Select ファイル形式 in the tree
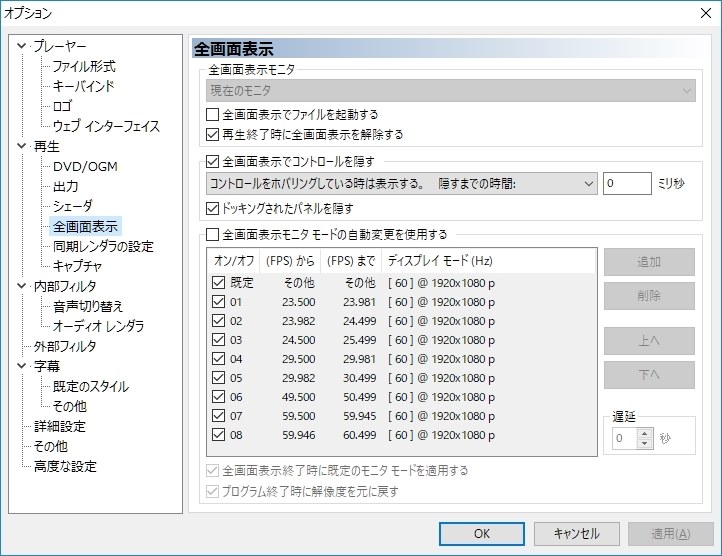This screenshot has height=556, width=722. [x=84, y=66]
